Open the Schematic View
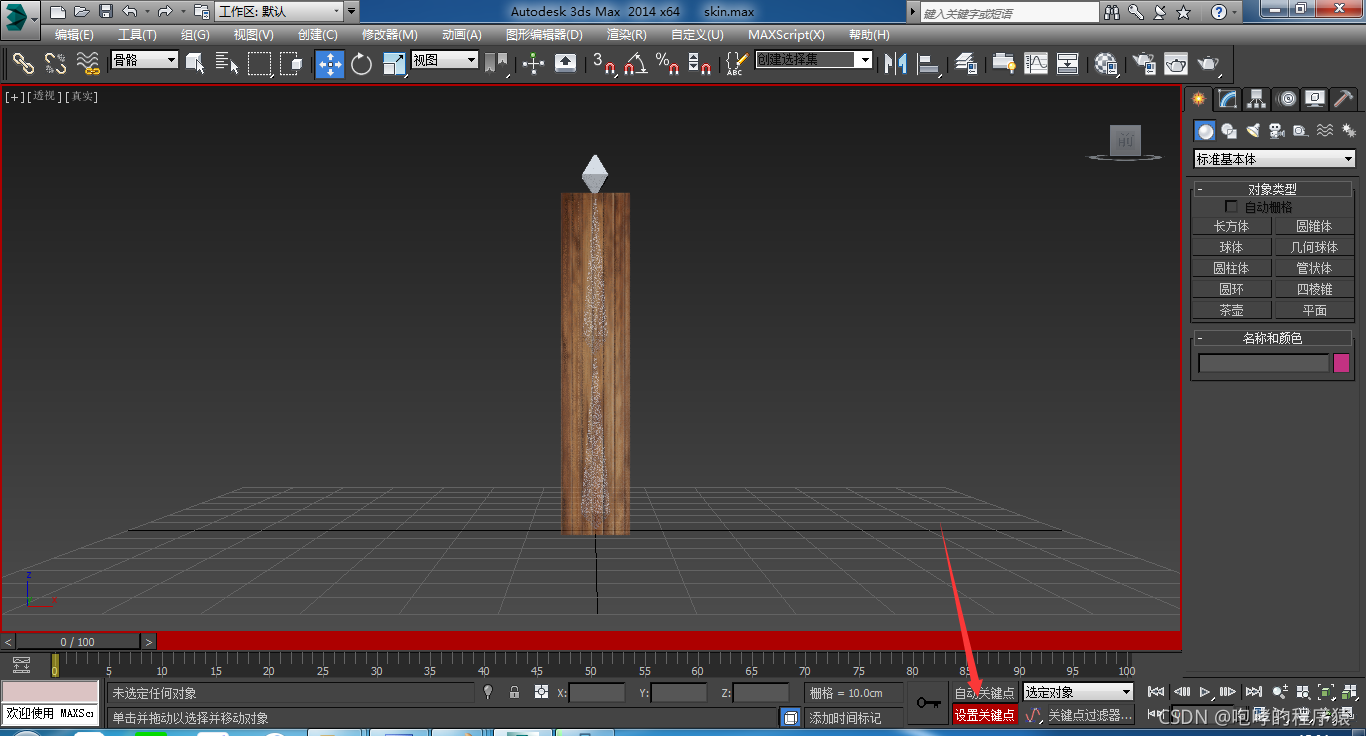The height and width of the screenshot is (736, 1366). [x=1068, y=64]
